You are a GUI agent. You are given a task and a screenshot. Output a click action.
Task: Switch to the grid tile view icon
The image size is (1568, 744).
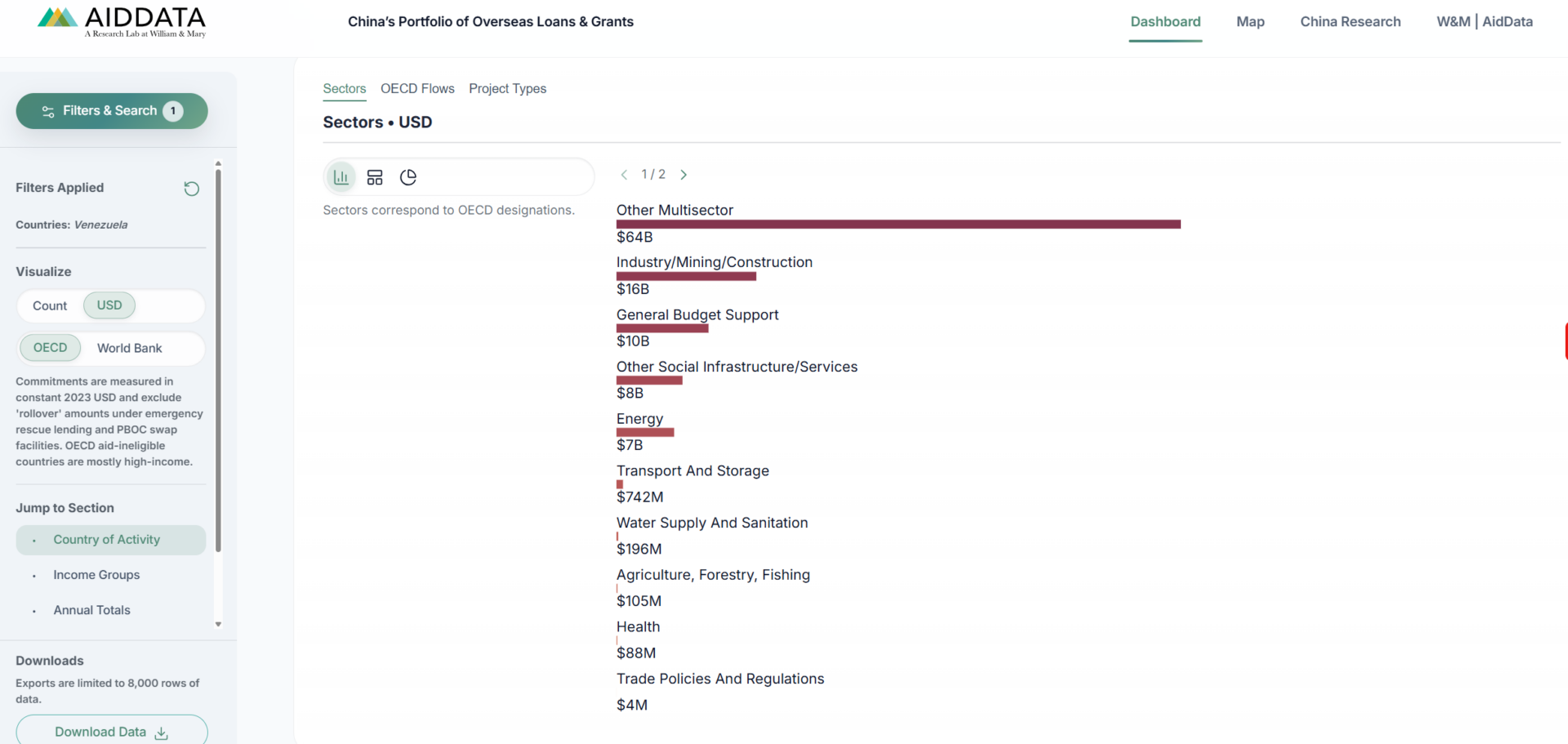point(375,177)
